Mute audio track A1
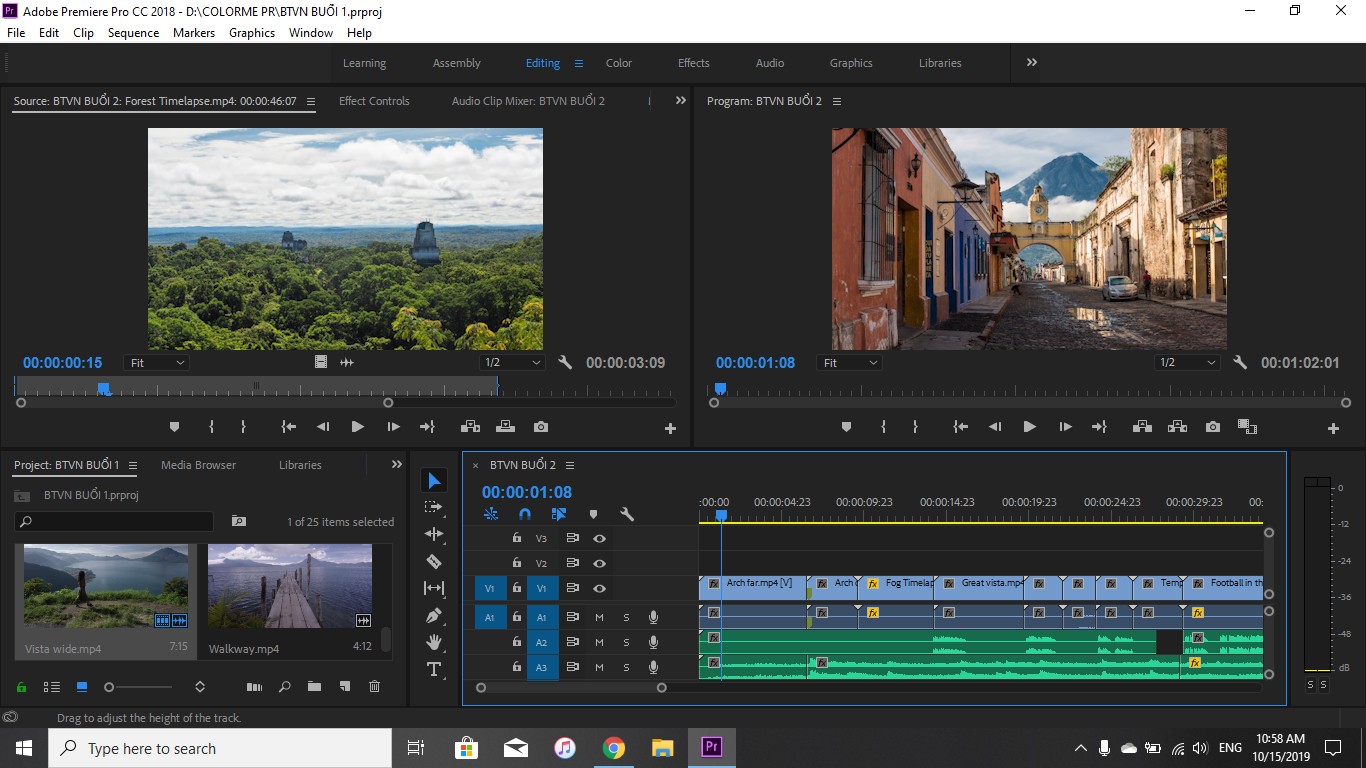Viewport: 1366px width, 768px height. (x=600, y=617)
